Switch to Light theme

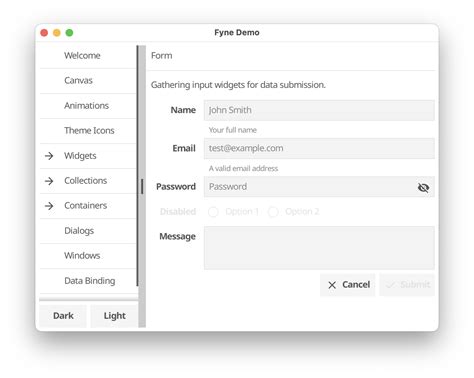pyautogui.click(x=114, y=316)
